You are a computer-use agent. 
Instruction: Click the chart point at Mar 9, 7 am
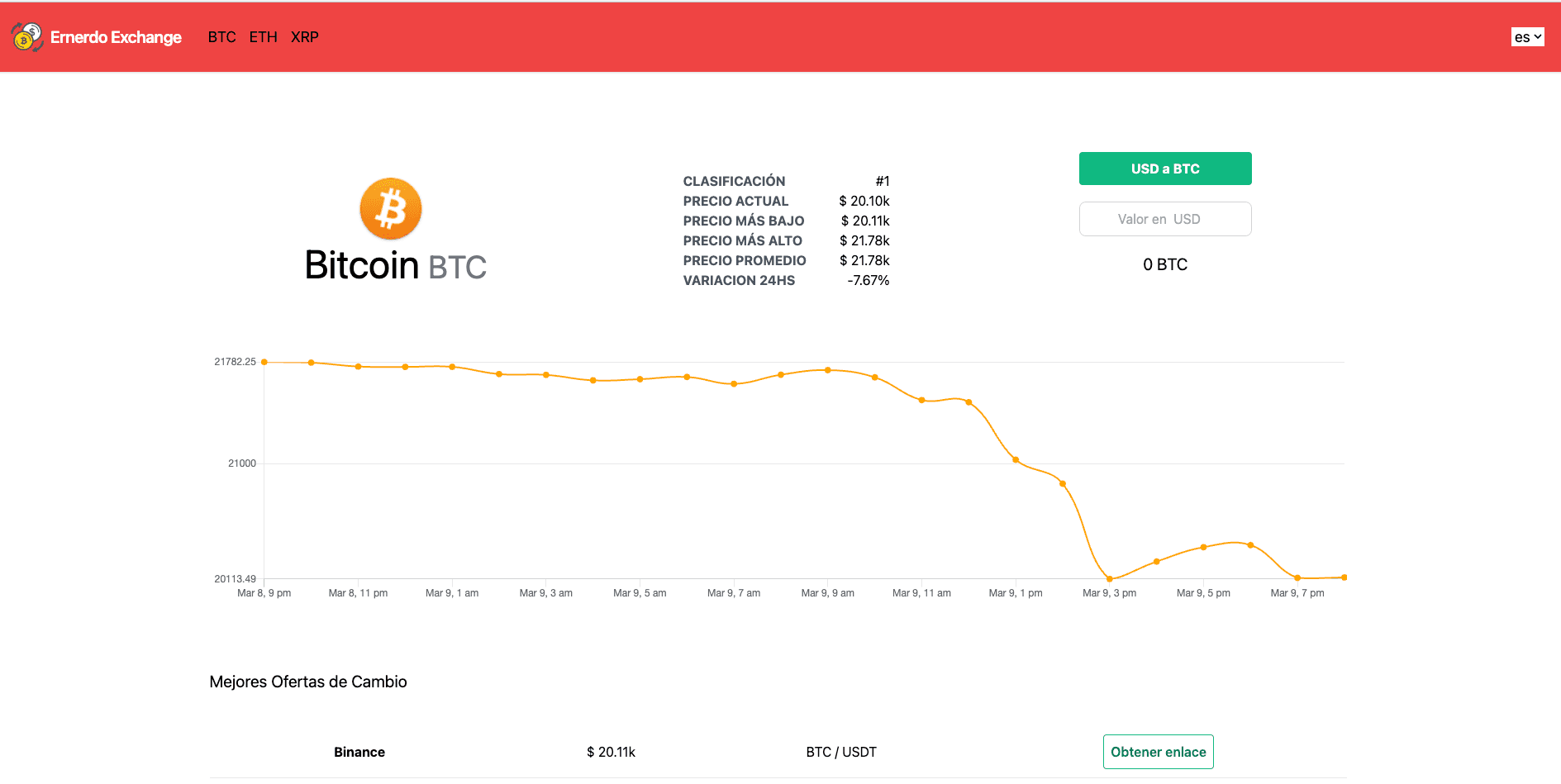(734, 384)
